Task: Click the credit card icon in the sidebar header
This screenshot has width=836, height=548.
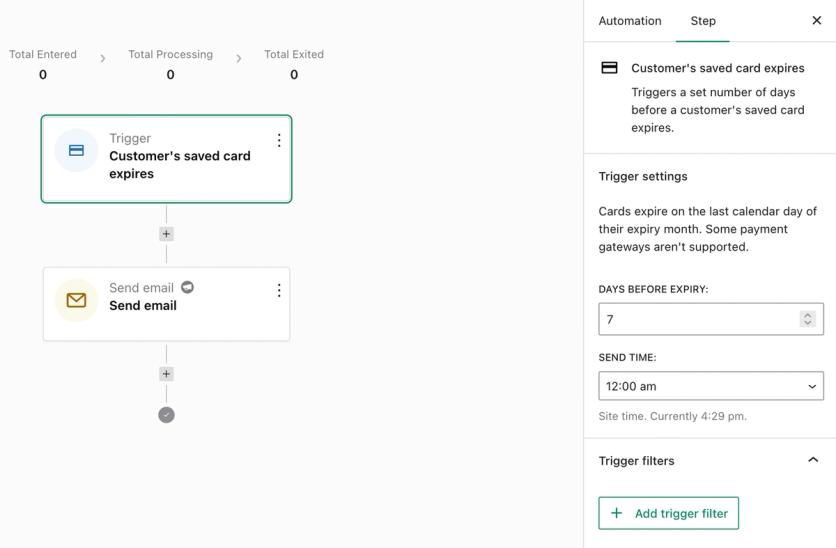Action: pyautogui.click(x=609, y=68)
